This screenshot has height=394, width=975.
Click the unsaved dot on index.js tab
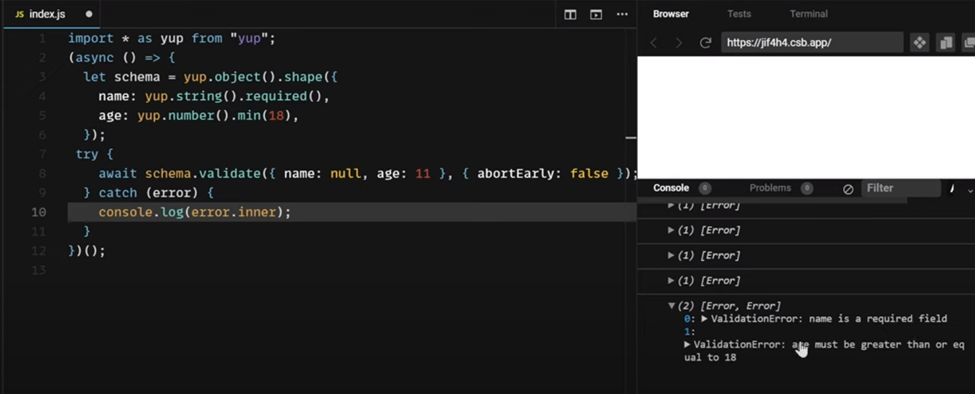point(89,14)
